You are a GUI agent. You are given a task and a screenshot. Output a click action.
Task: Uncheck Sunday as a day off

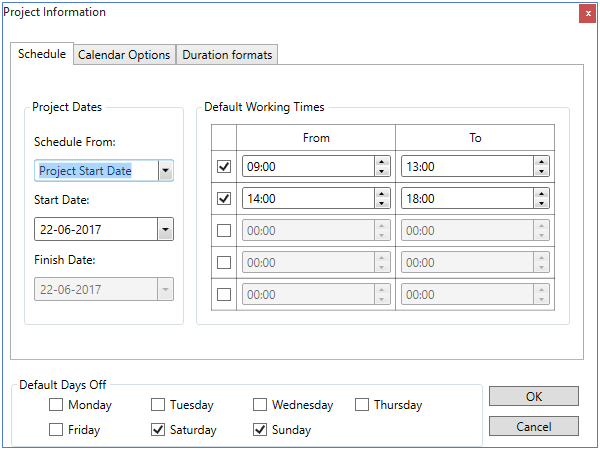click(260, 430)
